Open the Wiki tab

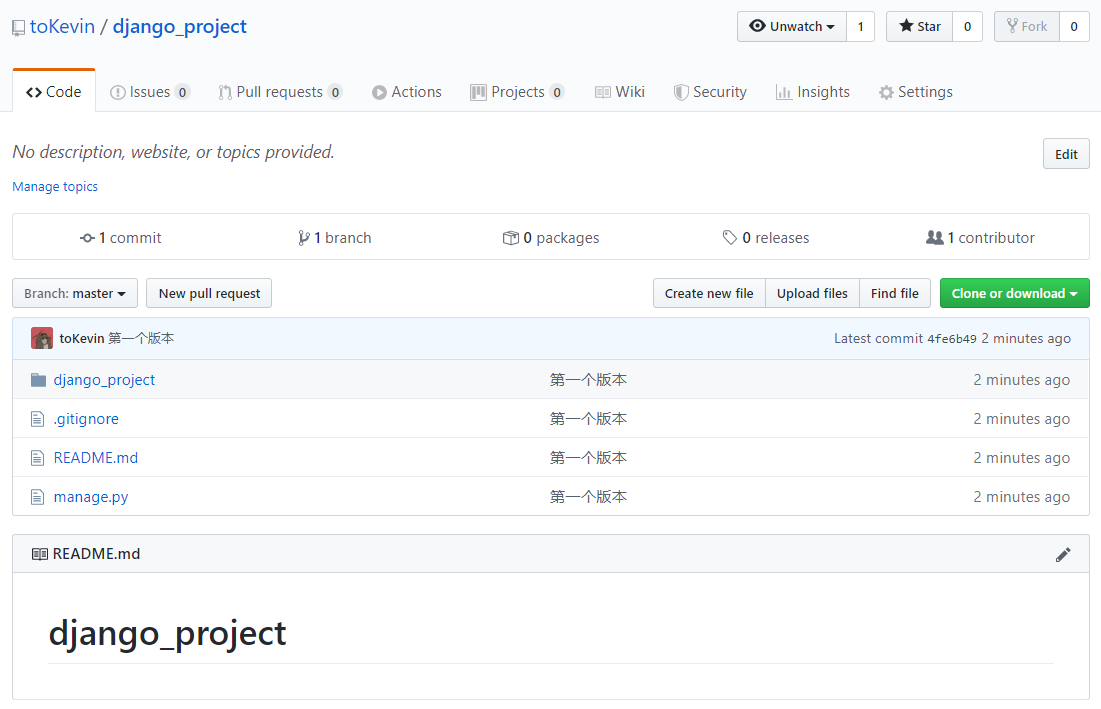[x=620, y=92]
